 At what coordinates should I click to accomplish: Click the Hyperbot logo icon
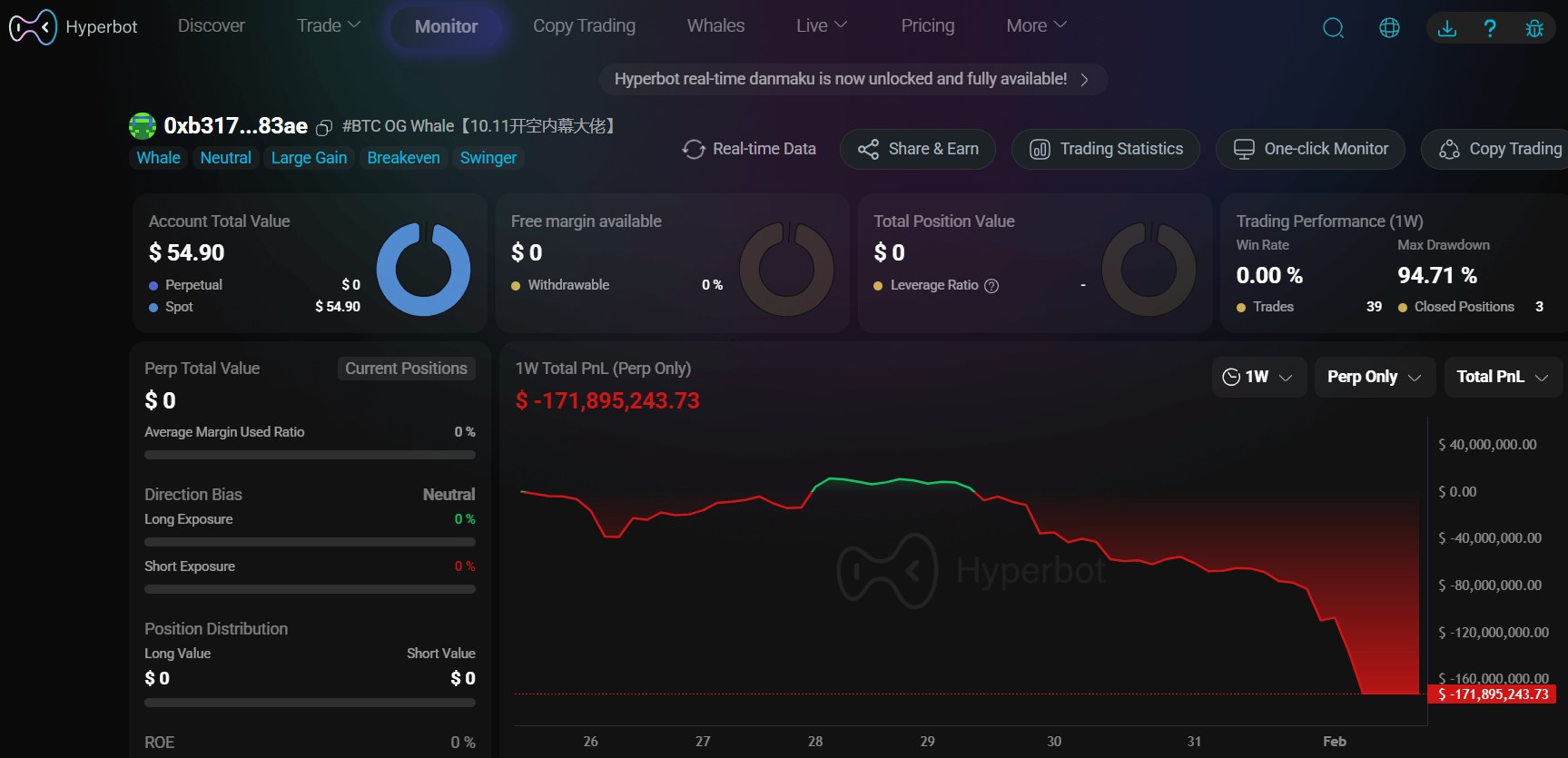pyautogui.click(x=33, y=27)
